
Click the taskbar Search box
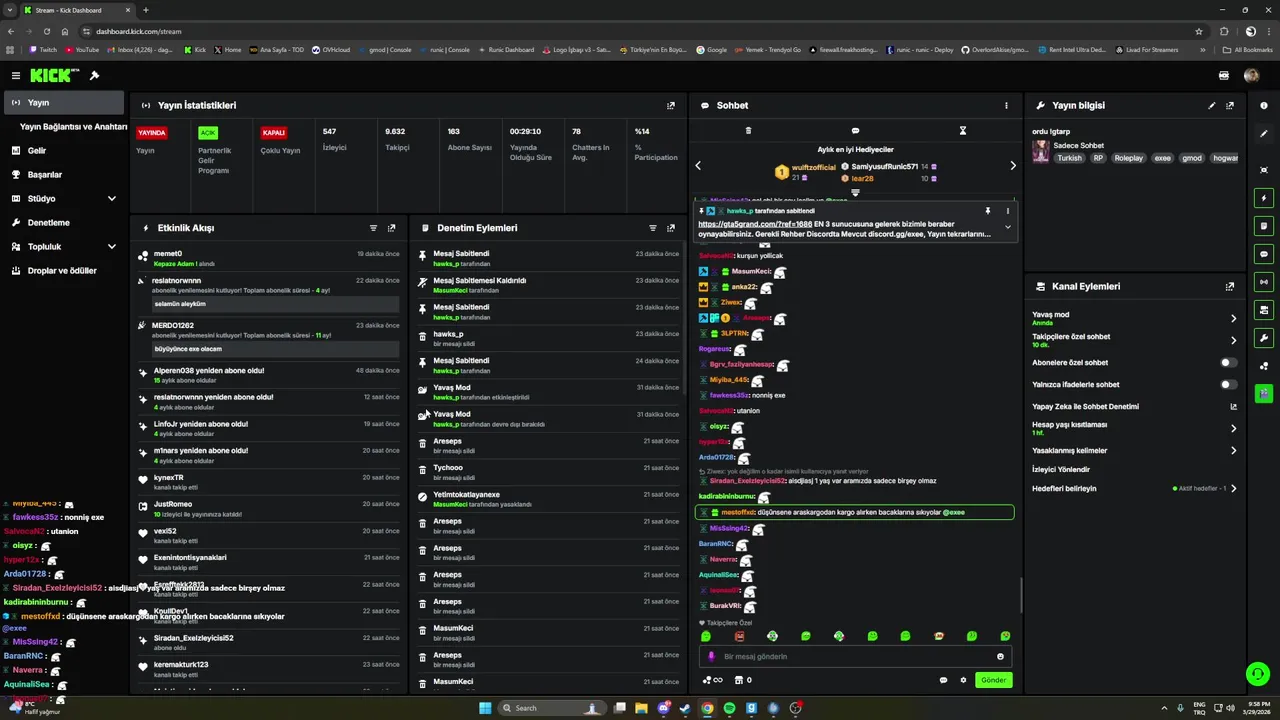(553, 708)
